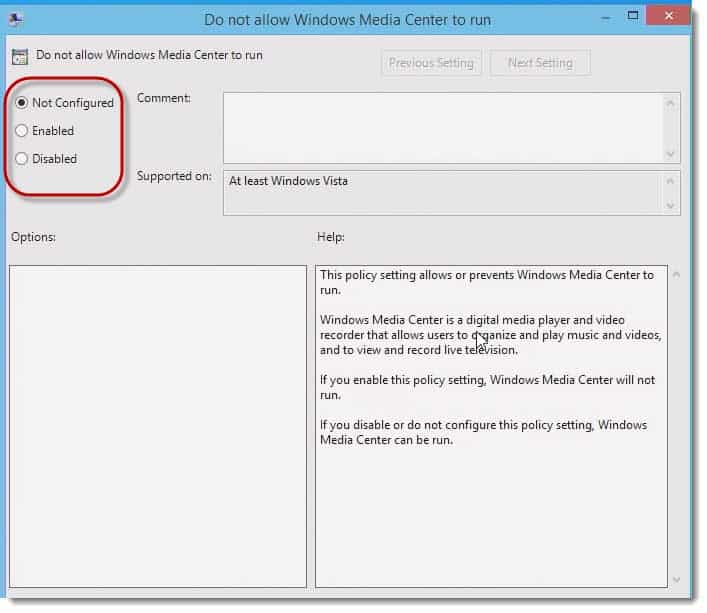Click the policy setting icon beside the title
The image size is (707, 613).
[x=19, y=57]
